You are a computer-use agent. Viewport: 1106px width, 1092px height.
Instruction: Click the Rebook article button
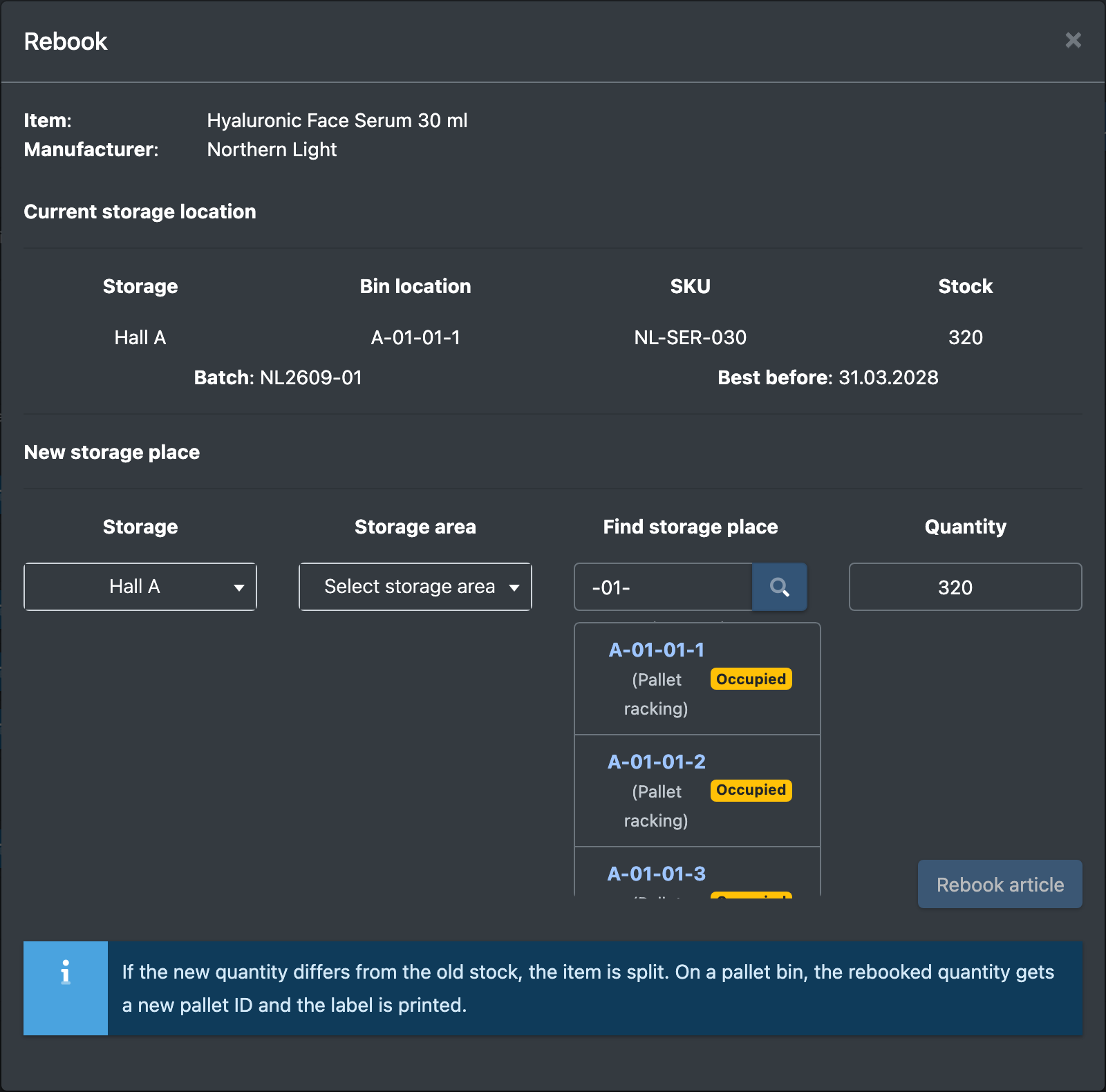1000,884
